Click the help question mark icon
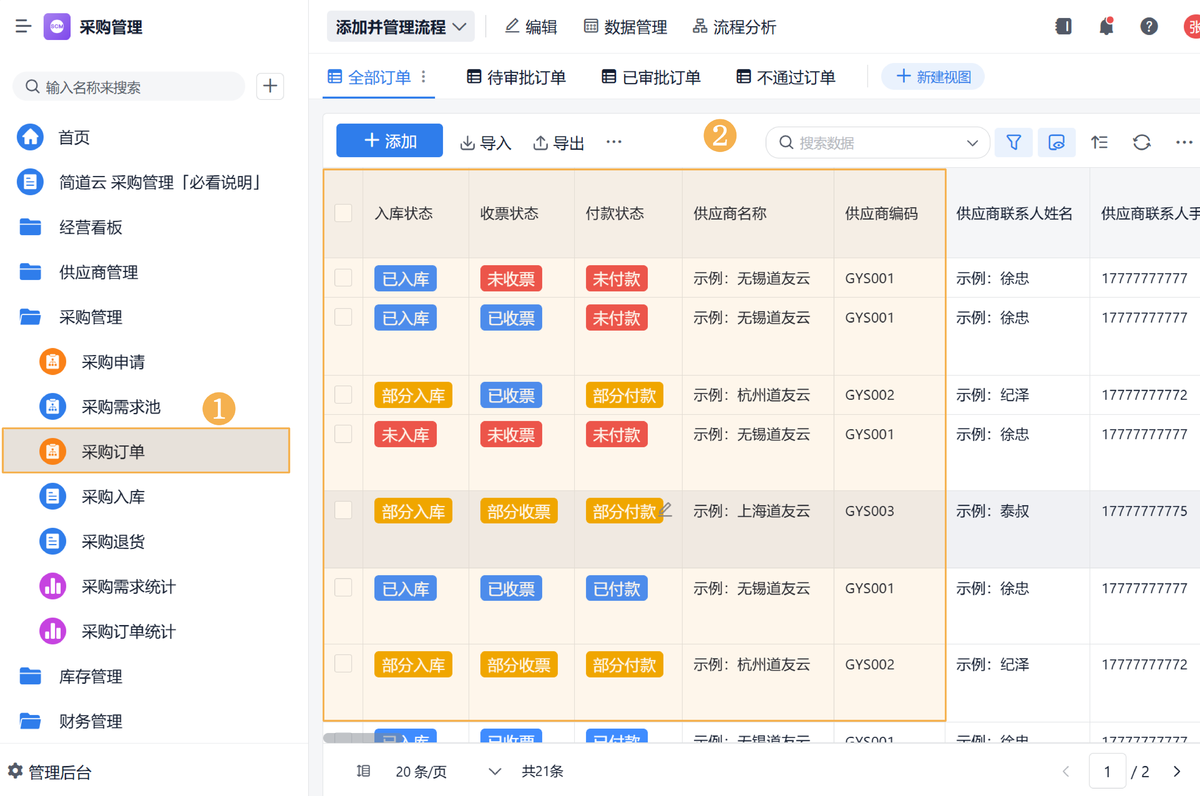Screen dimensions: 1200x796 pos(1149,27)
